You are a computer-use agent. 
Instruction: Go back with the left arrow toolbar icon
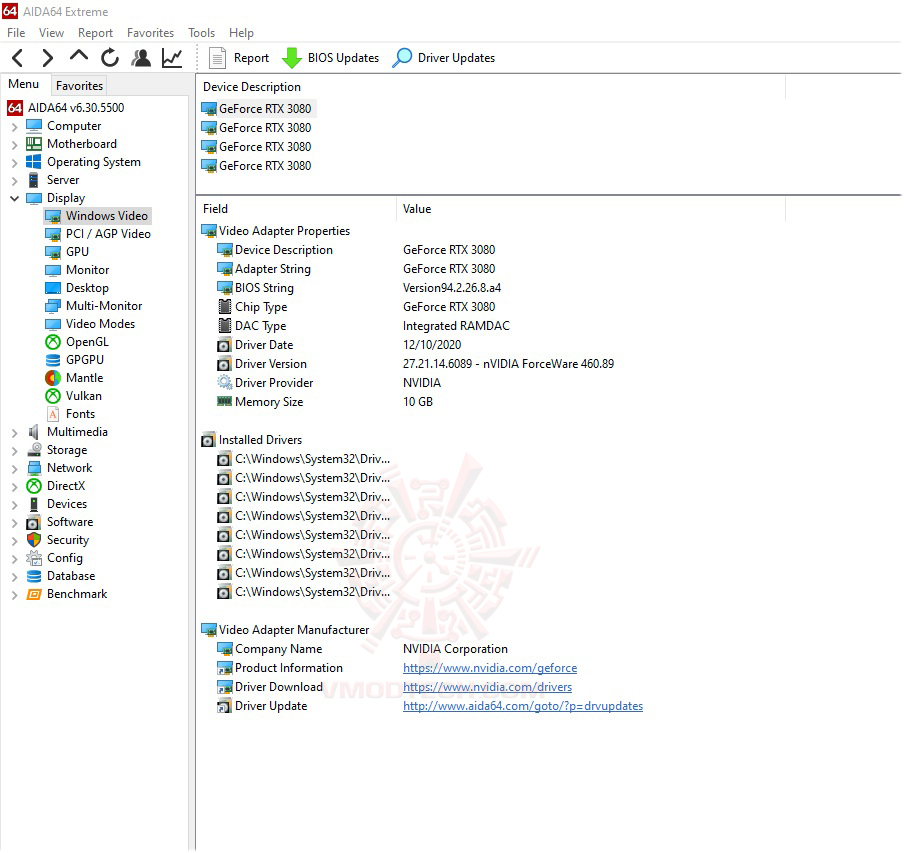click(x=18, y=58)
